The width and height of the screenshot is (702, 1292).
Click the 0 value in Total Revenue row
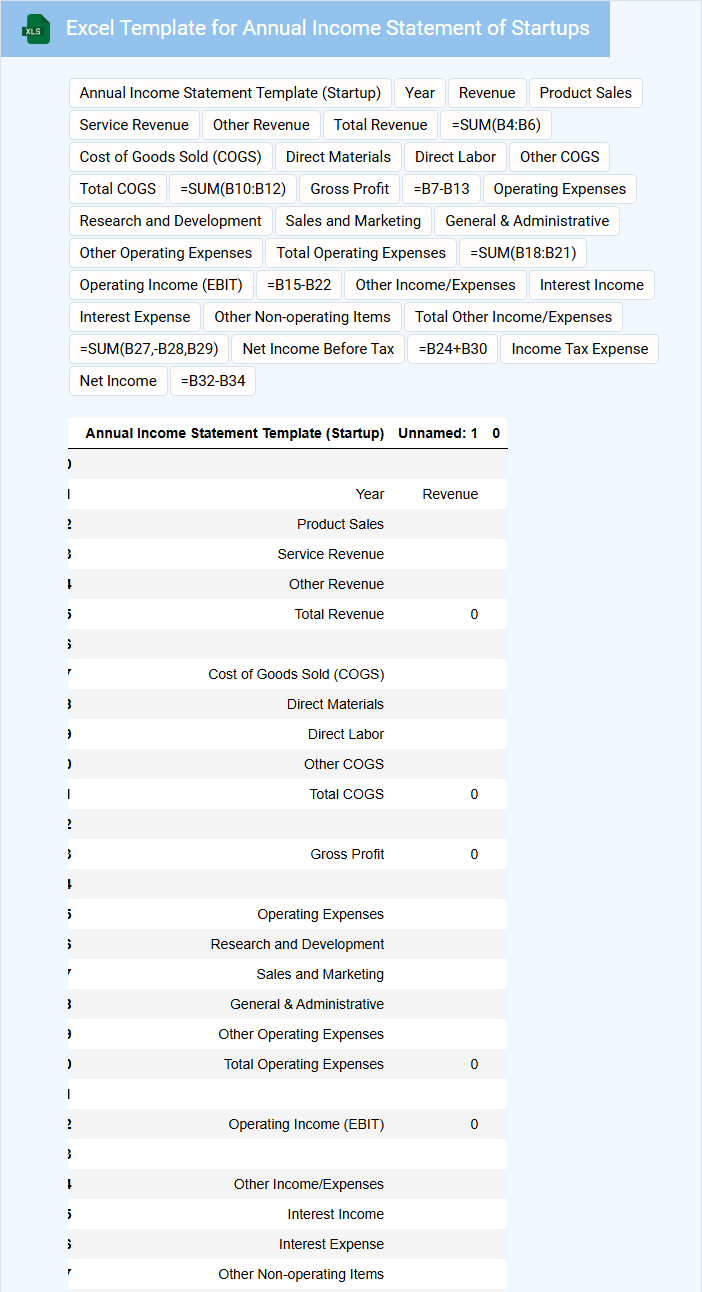[x=475, y=614]
